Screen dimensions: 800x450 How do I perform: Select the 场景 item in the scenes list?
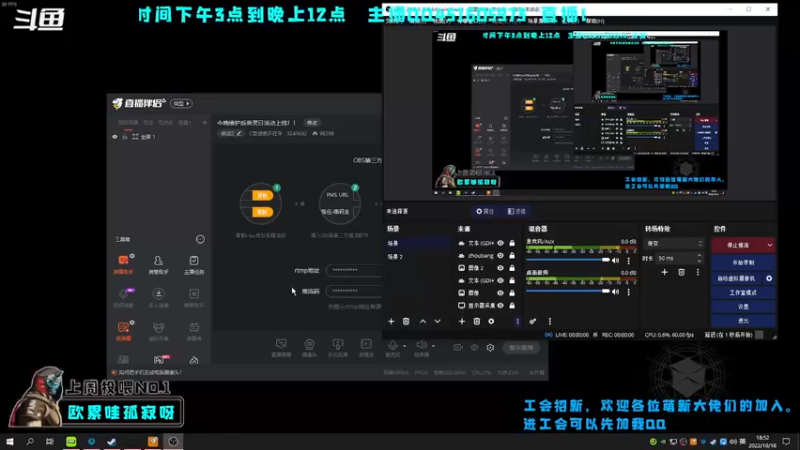[418, 243]
